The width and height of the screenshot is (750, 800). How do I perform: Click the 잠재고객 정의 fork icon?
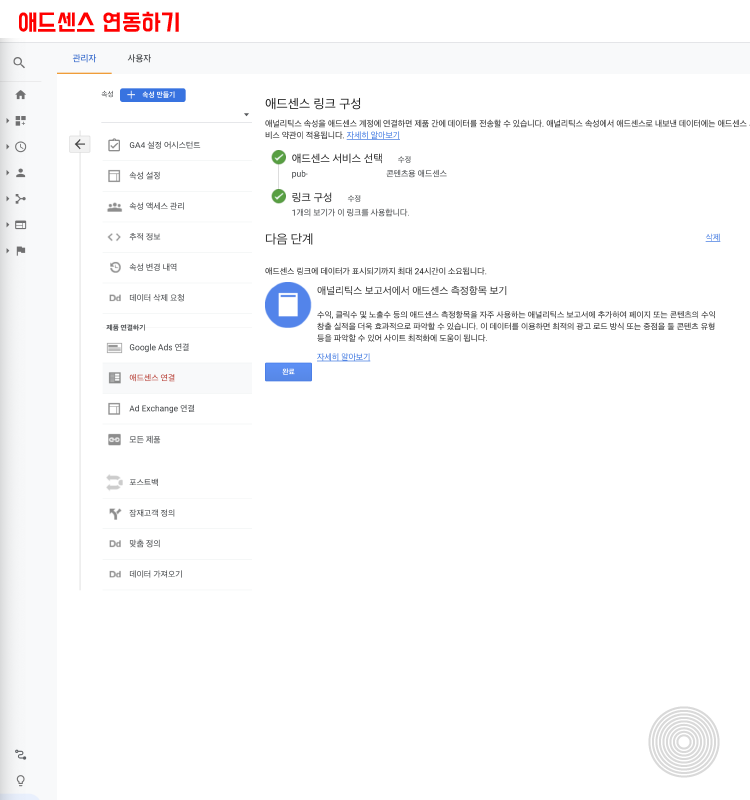tap(115, 514)
